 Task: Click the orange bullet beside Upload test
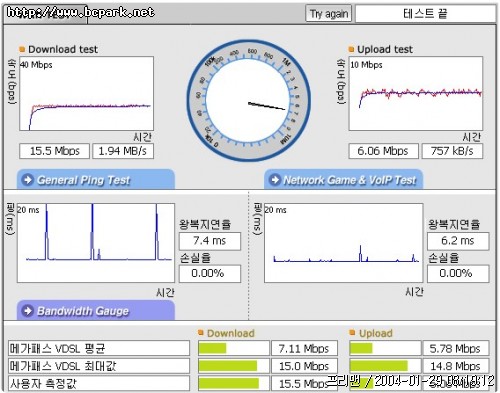[351, 49]
